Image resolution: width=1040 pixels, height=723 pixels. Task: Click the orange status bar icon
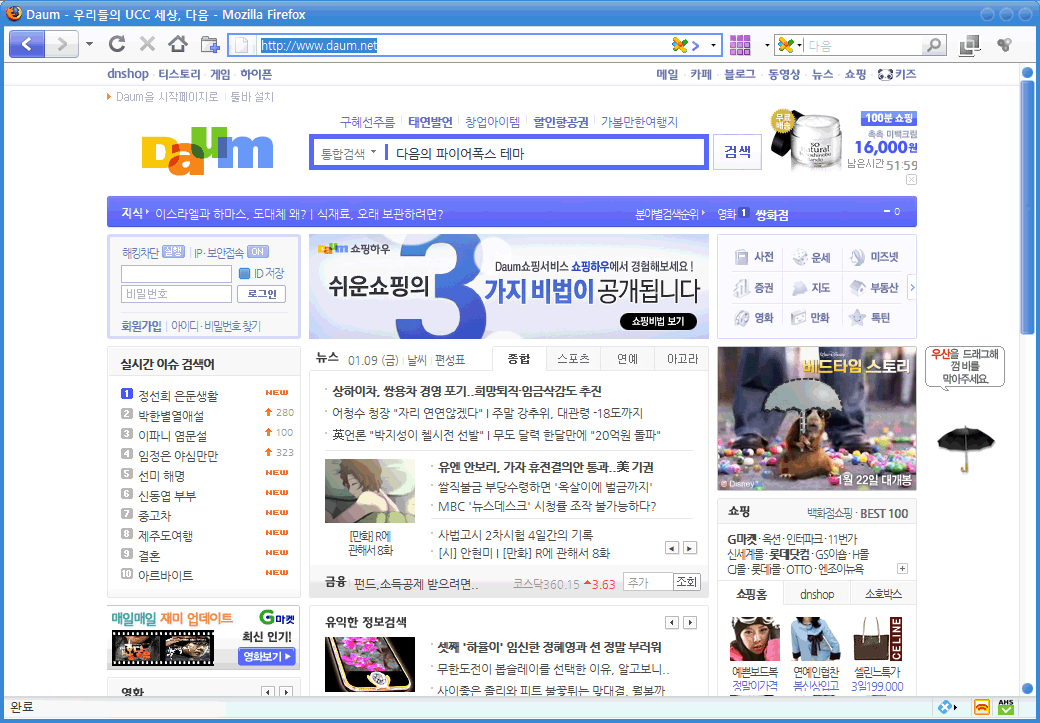click(982, 707)
